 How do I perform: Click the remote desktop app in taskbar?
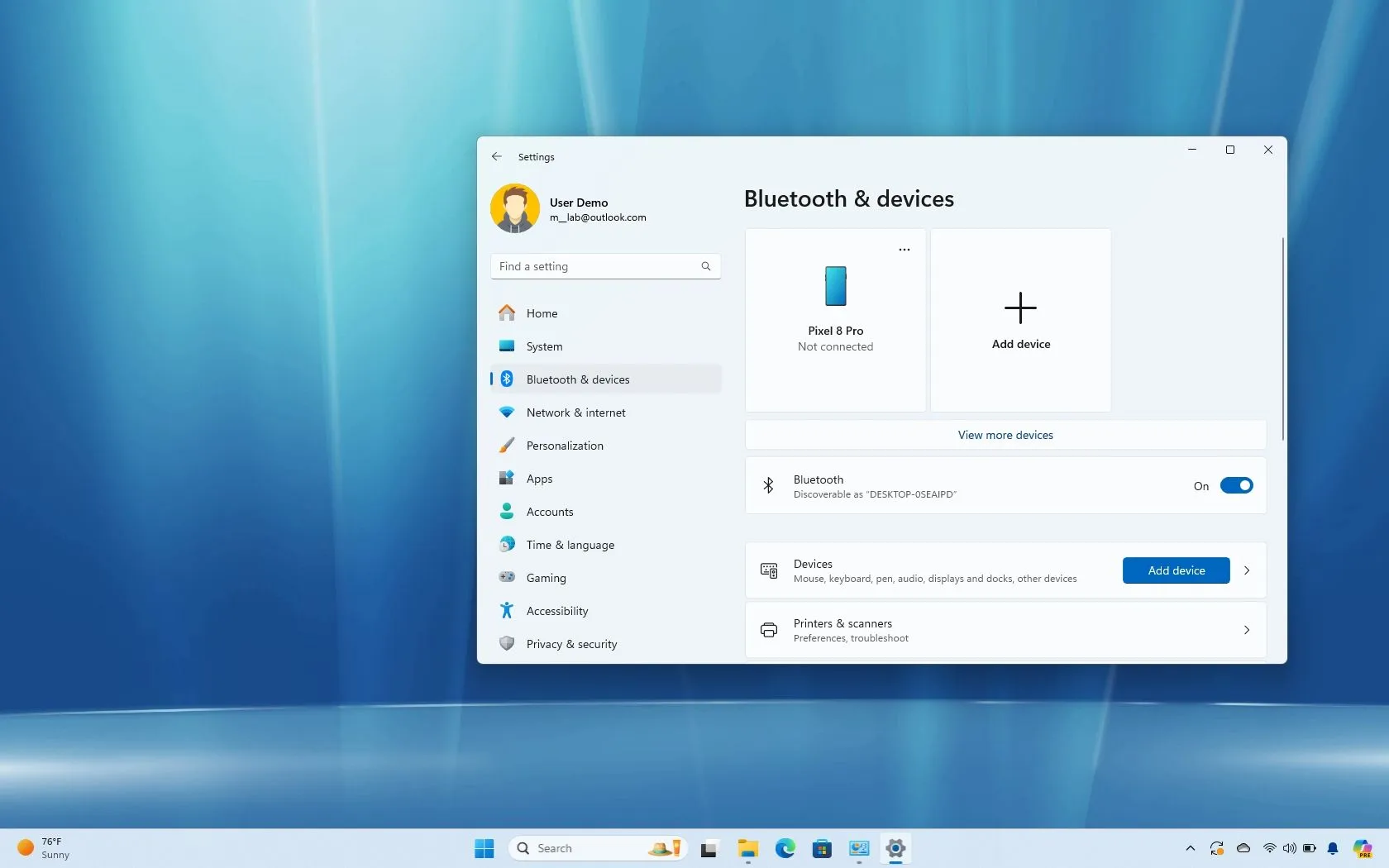859,848
